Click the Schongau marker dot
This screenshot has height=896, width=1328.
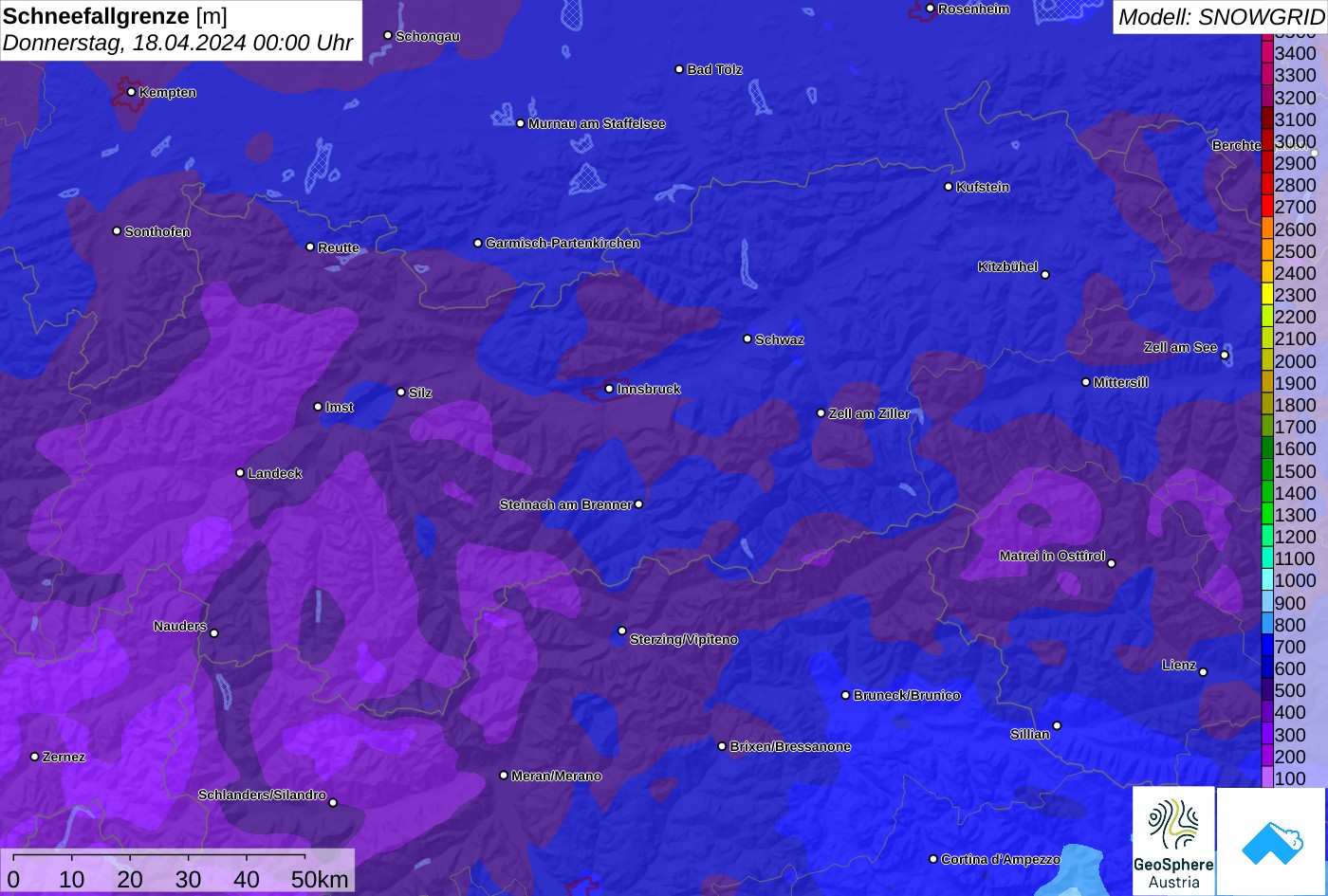pos(388,35)
